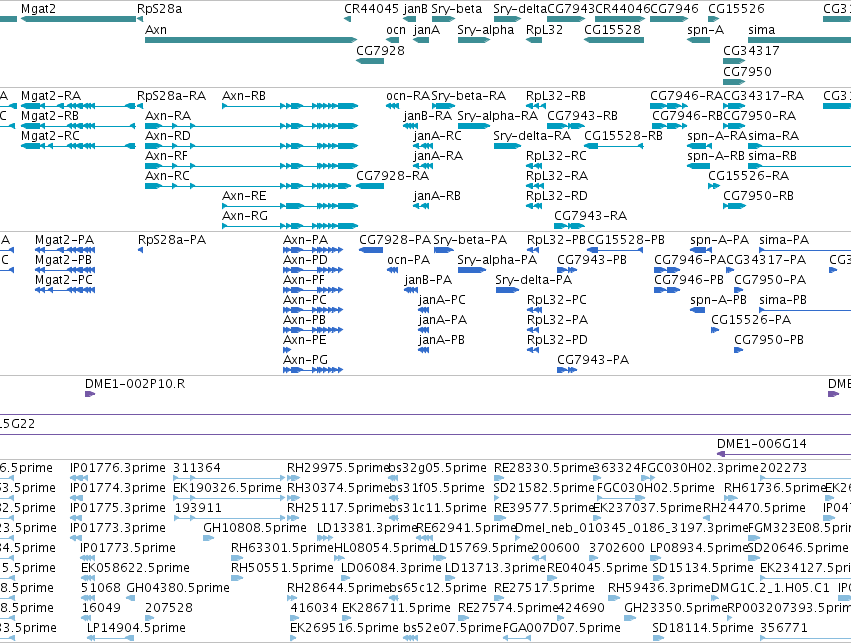Select the RpS28a-PA protein label
The width and height of the screenshot is (851, 643).
172,240
